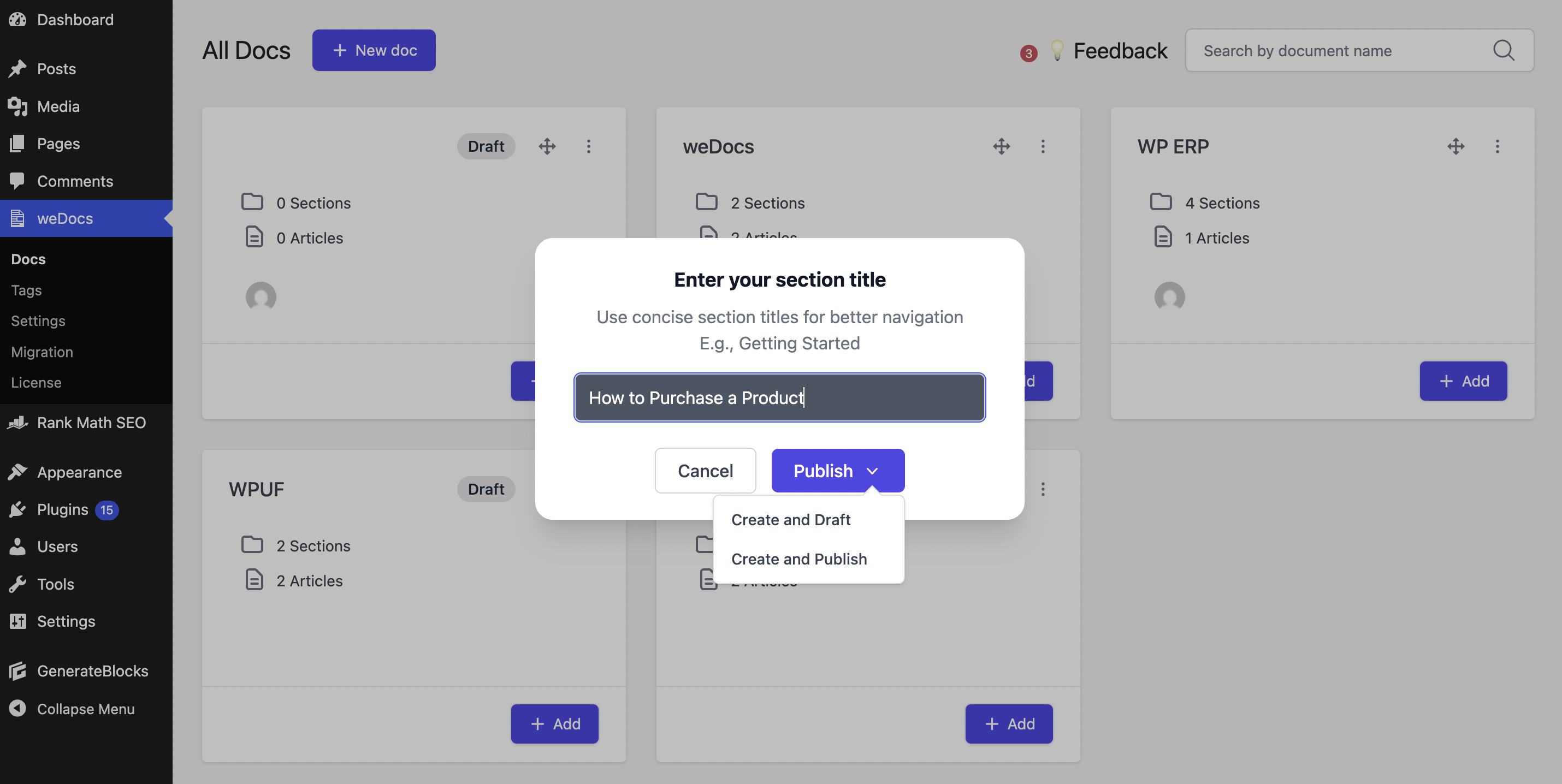Collapse the WordPress admin menu

(x=85, y=708)
